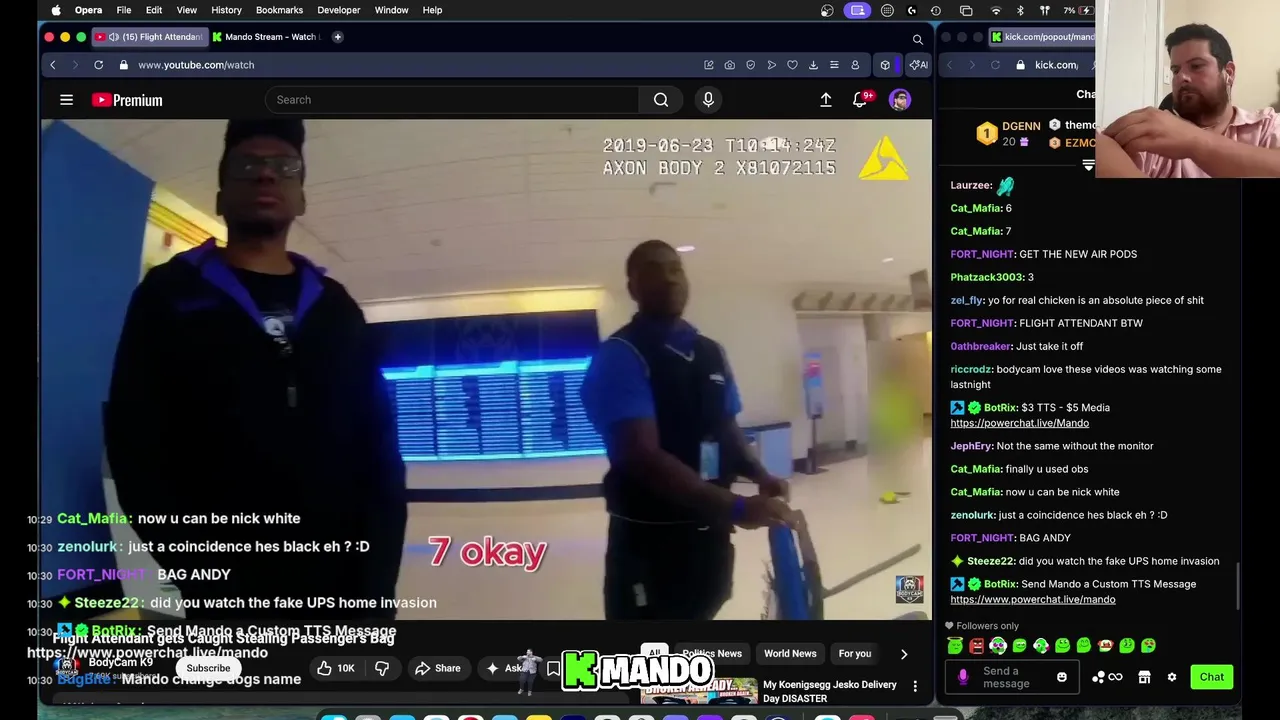Click the purple microphone in Kick message box

click(x=963, y=677)
